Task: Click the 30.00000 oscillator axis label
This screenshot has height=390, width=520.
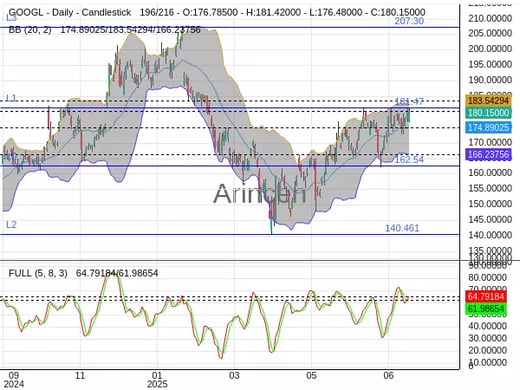Action: (487, 338)
